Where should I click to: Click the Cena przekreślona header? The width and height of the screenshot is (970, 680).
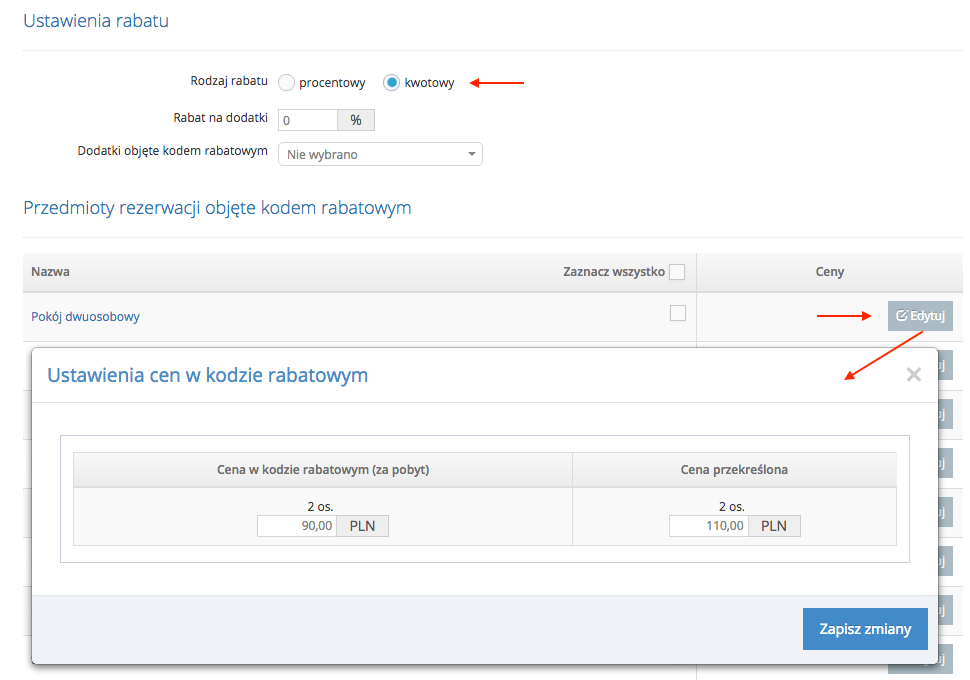[734, 470]
